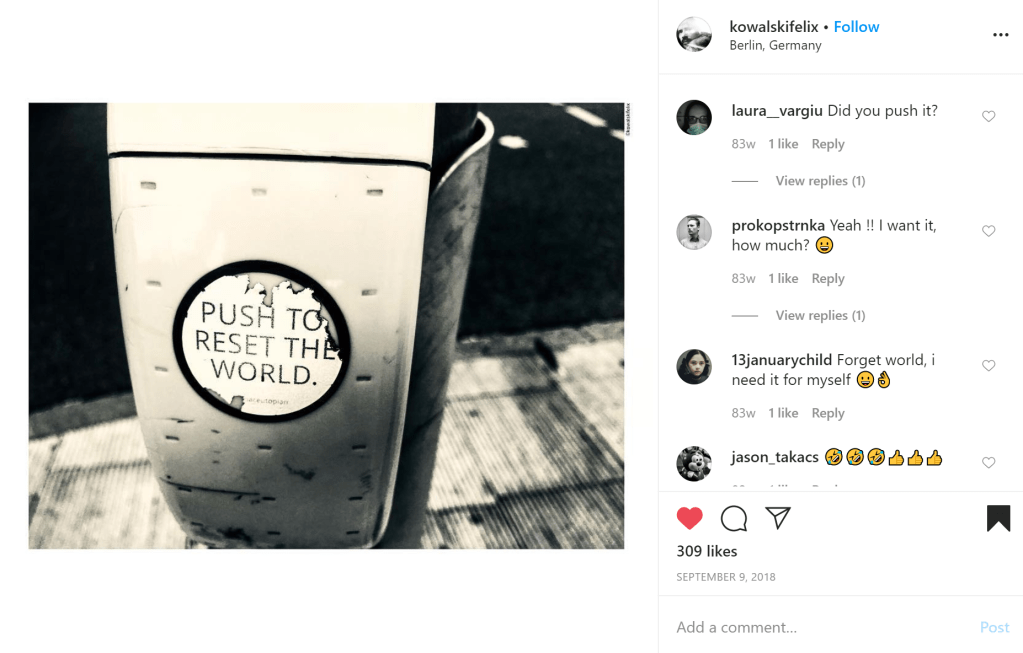Image resolution: width=1023 pixels, height=653 pixels.
Task: Open jason_takacs avatar thumbnail
Action: 694,464
